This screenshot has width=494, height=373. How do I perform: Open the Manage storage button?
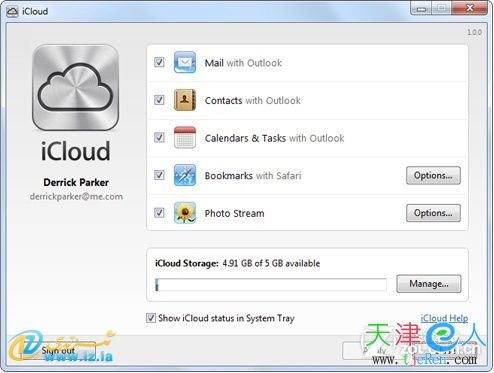click(x=429, y=284)
